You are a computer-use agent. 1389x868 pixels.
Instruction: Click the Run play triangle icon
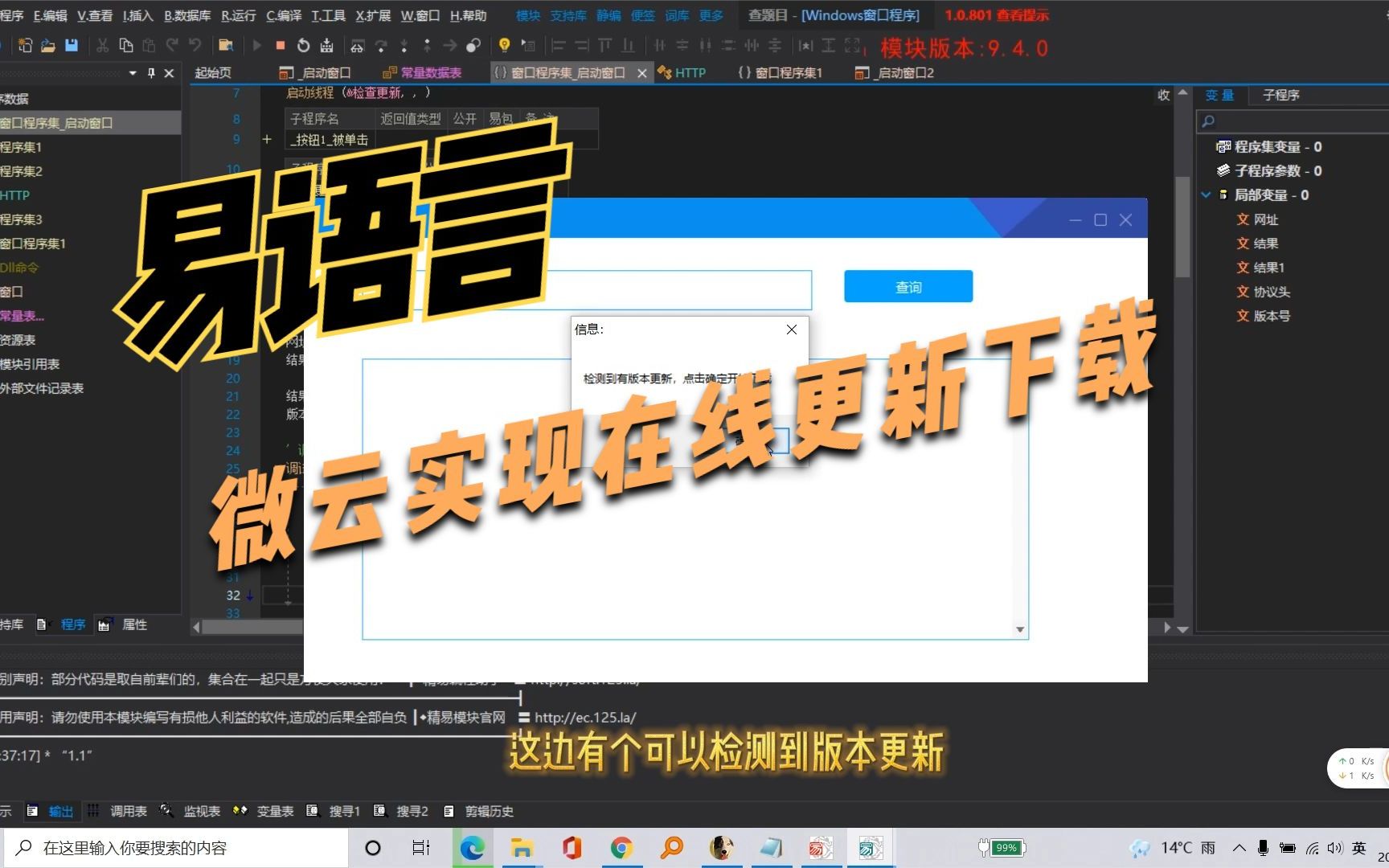pos(257,46)
